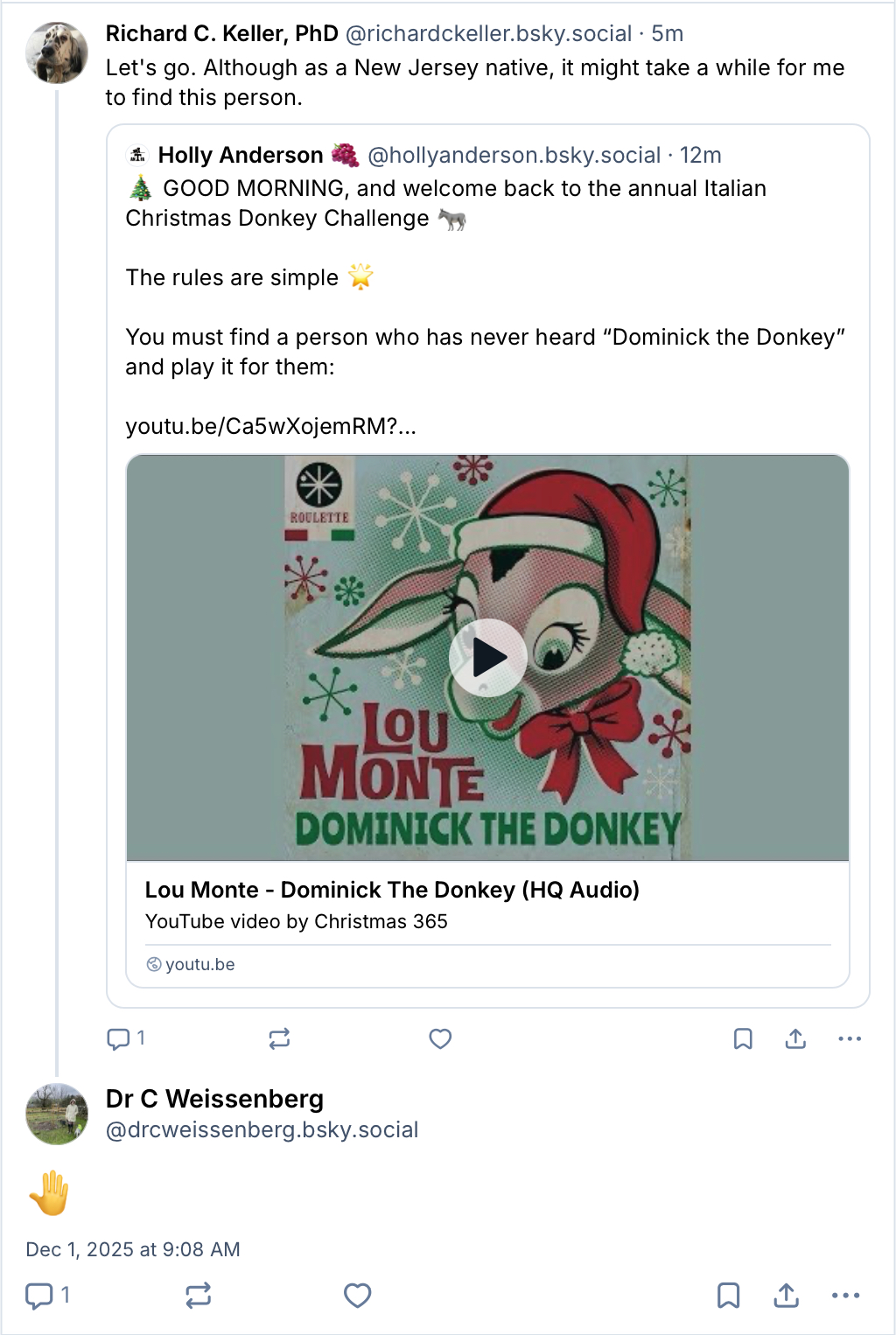Image resolution: width=896 pixels, height=1335 pixels.
Task: Repost Dr C Weissenberg's raised hand post
Action: (x=199, y=1296)
